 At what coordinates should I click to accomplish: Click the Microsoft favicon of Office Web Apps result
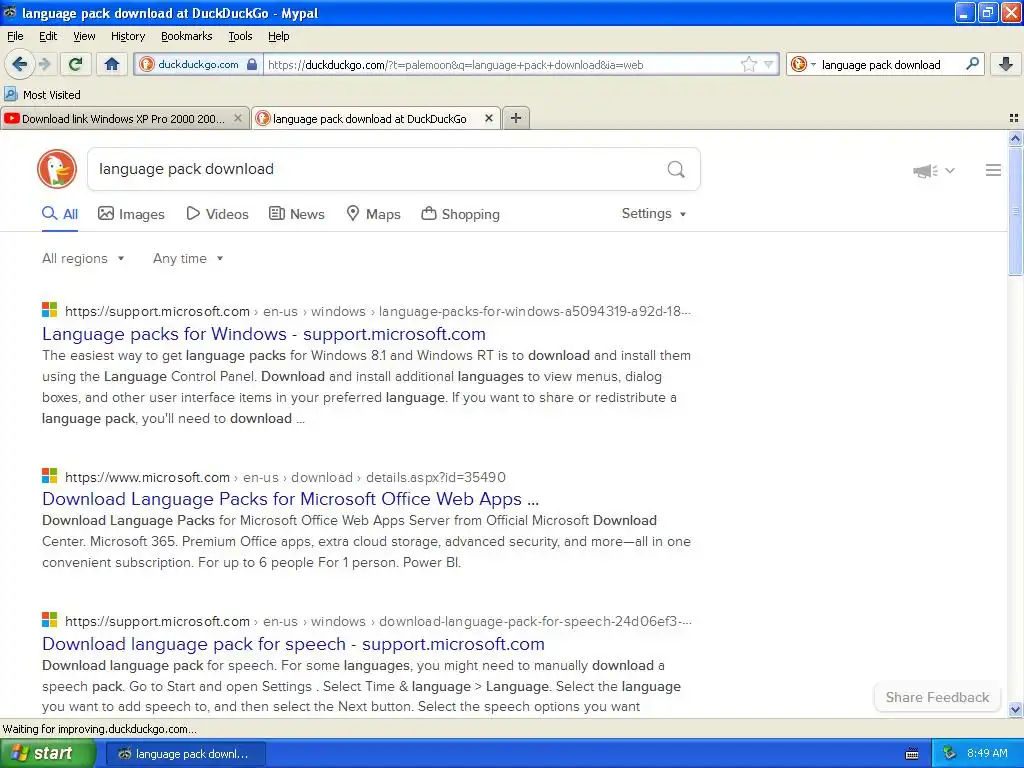tap(50, 475)
